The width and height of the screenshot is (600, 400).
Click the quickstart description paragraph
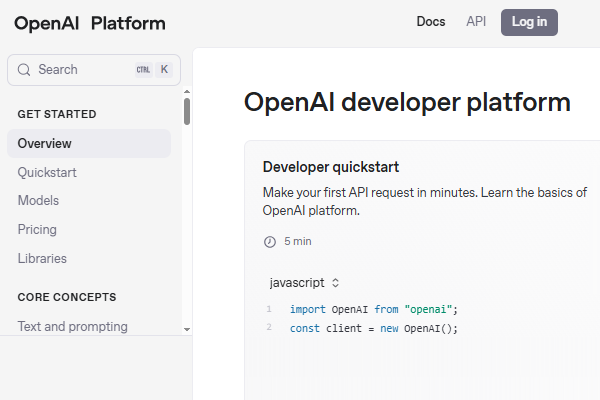pos(425,201)
